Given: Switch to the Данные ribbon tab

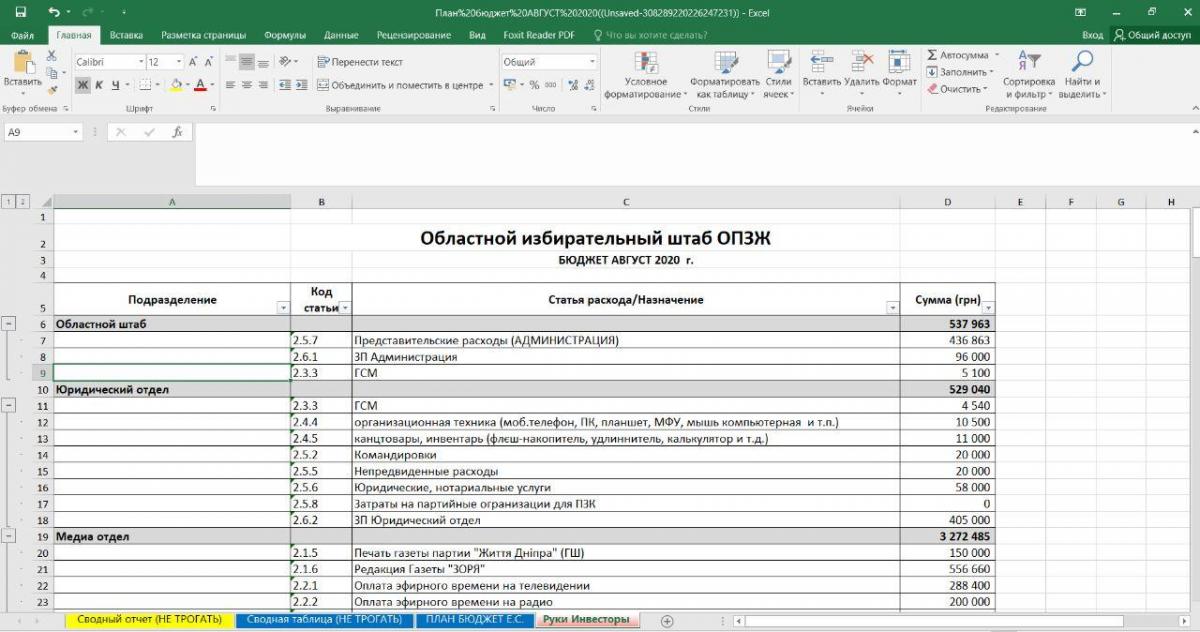Looking at the screenshot, I should coord(341,35).
